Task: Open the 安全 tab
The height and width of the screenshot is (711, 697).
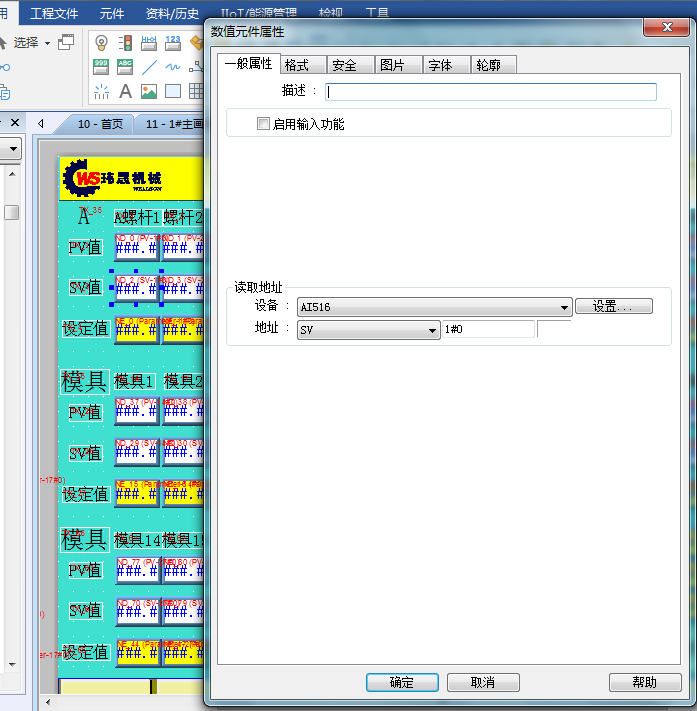Action: tap(344, 65)
